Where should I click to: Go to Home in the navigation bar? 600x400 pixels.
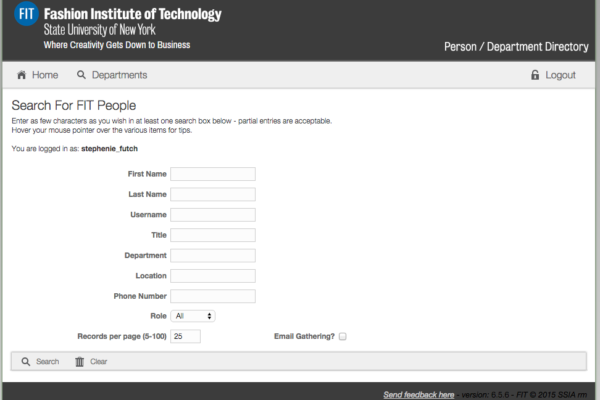tap(45, 75)
